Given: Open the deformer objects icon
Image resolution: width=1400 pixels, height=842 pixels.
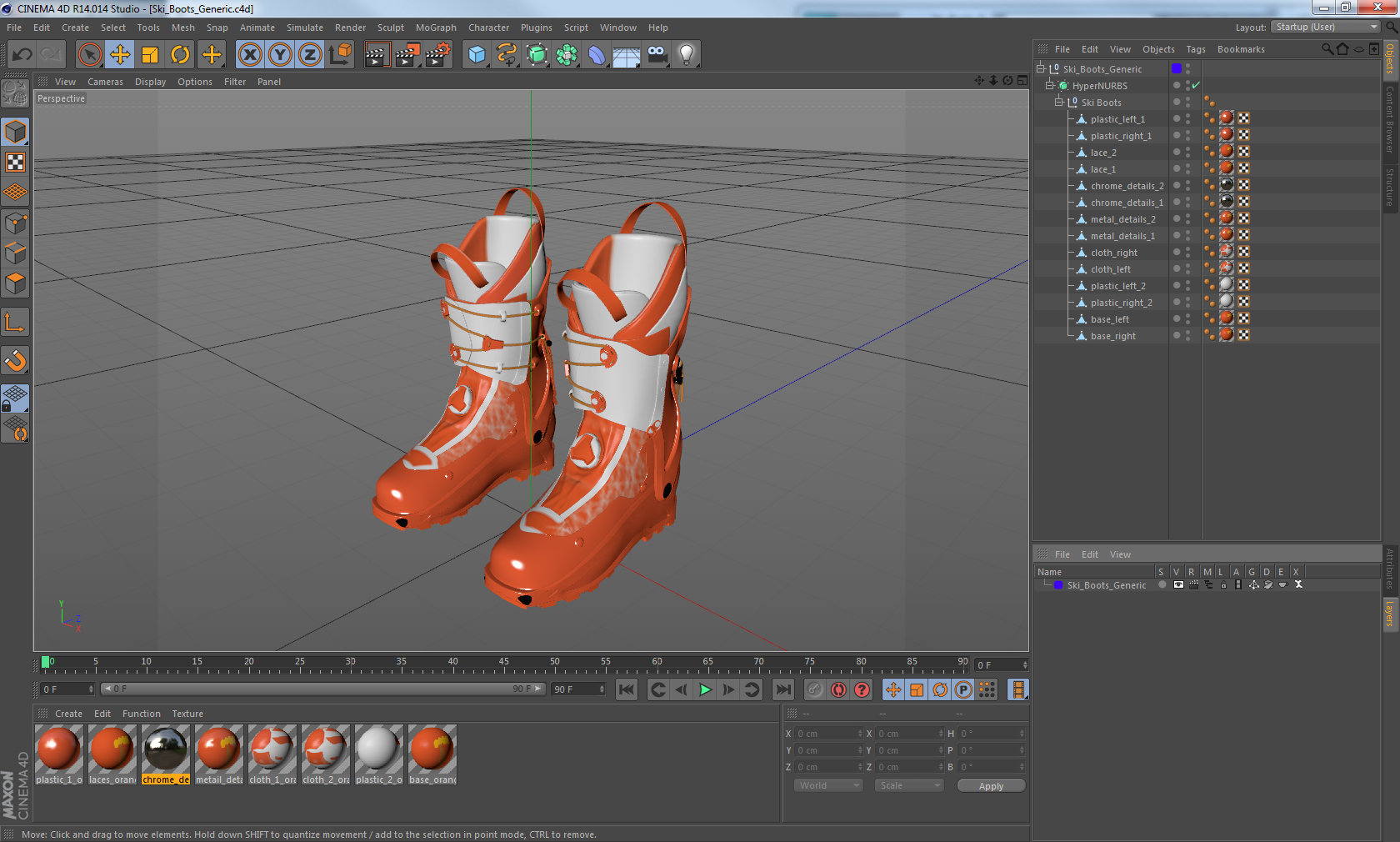Looking at the screenshot, I should (597, 55).
